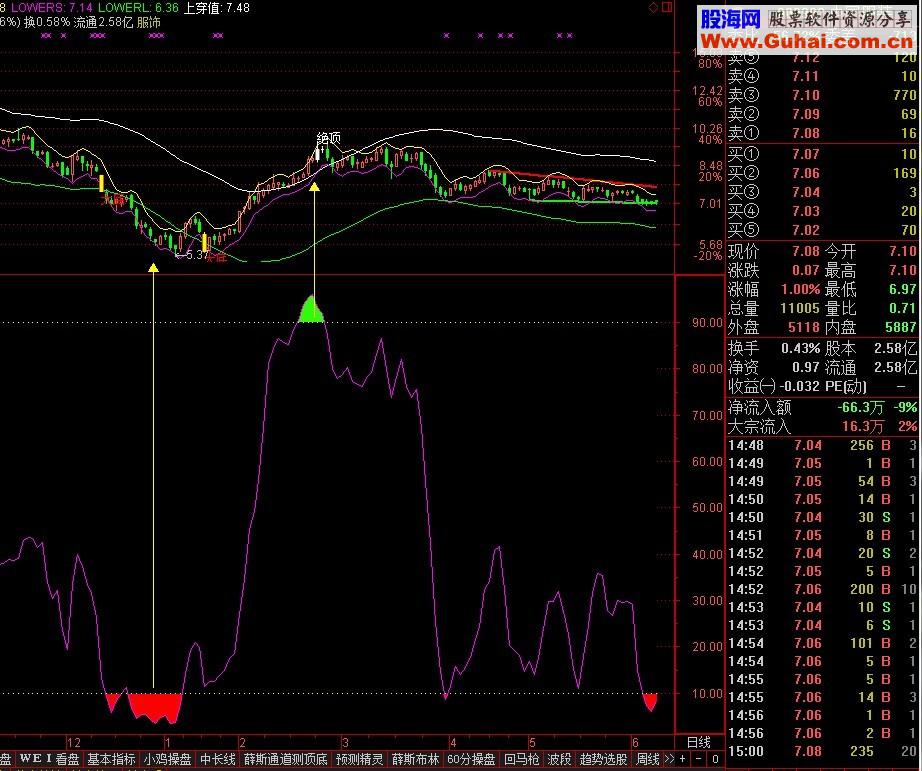Click the 10.00 scale label on indicator axis

[x=707, y=693]
